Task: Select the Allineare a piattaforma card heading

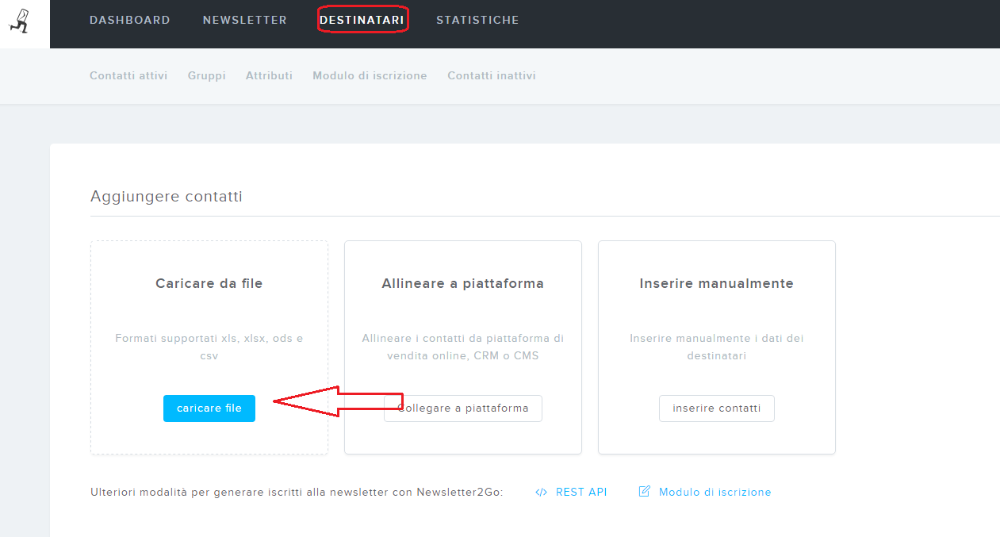Action: [x=463, y=283]
